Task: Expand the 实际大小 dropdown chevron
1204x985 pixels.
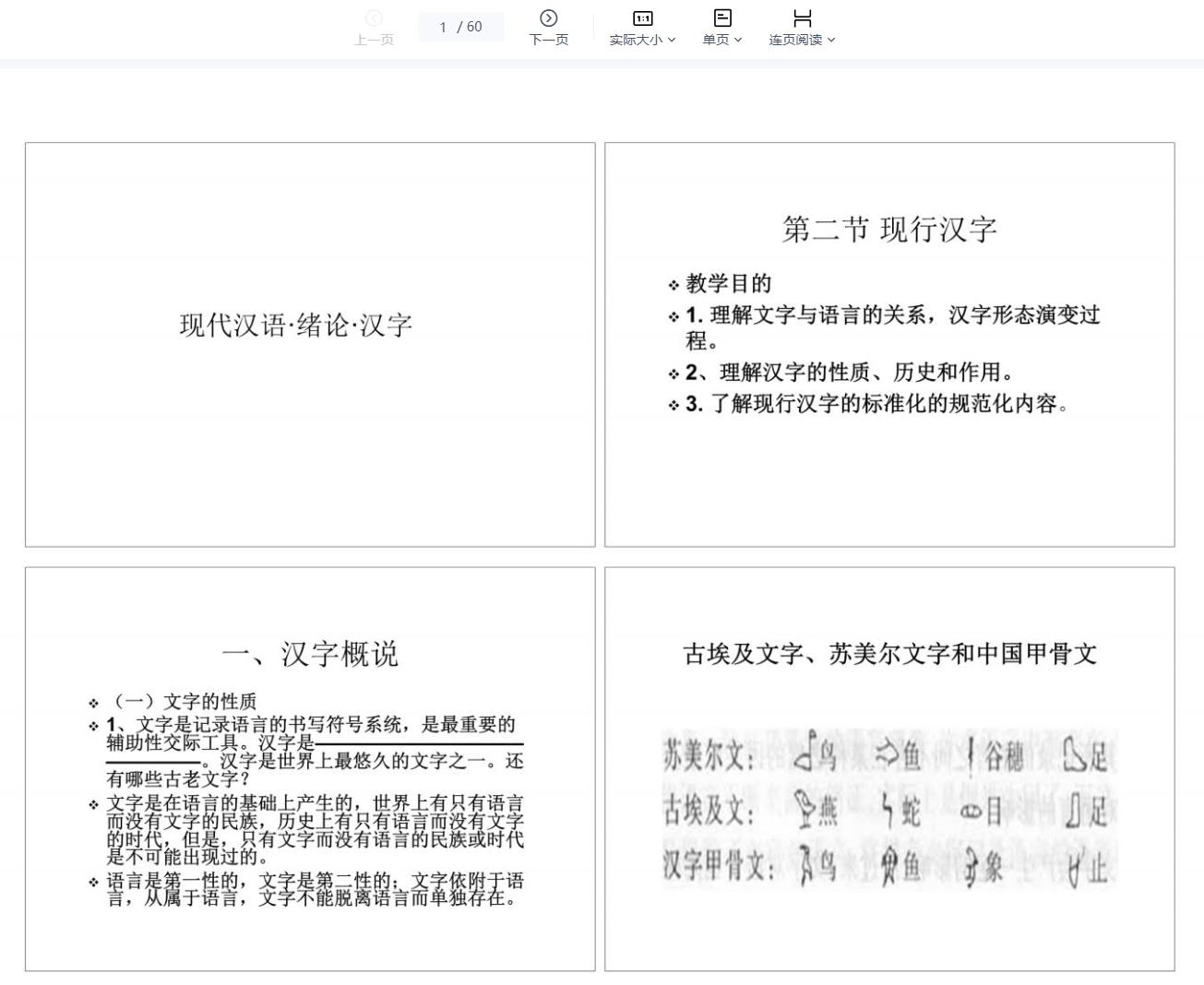Action: coord(672,40)
